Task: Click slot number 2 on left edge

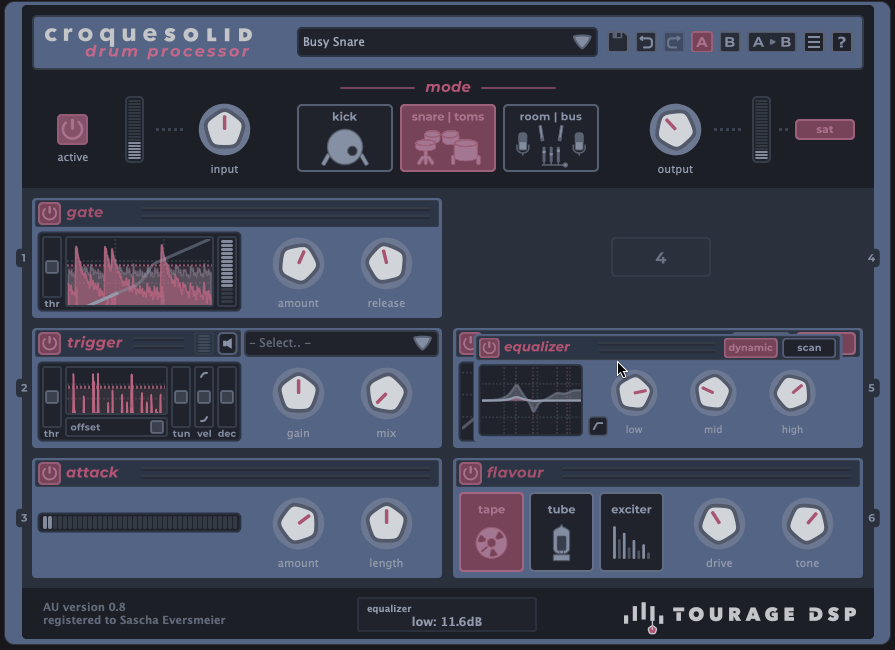Action: click(23, 388)
